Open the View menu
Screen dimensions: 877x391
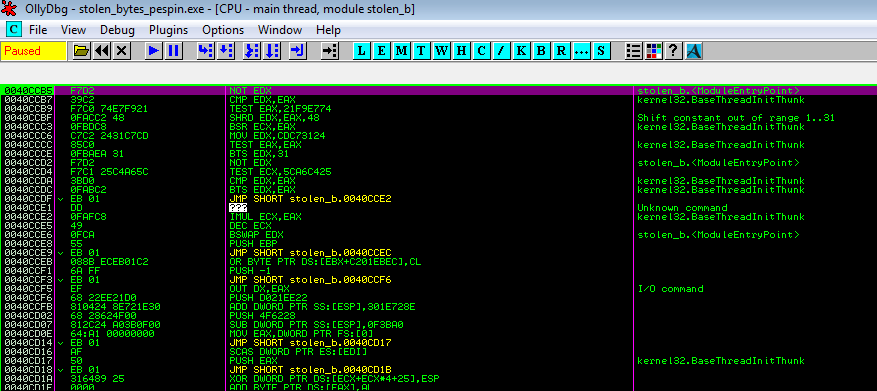(73, 30)
